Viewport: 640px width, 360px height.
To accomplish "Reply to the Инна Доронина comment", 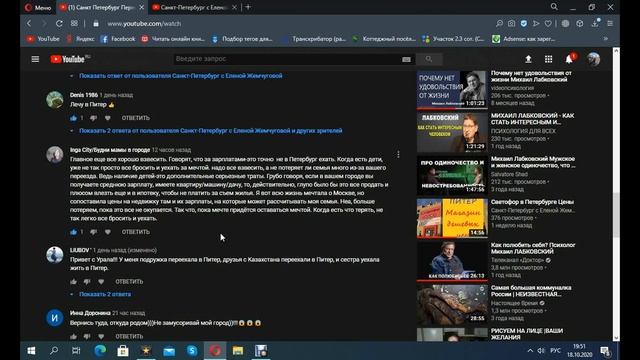I will pyautogui.click(x=129, y=336).
